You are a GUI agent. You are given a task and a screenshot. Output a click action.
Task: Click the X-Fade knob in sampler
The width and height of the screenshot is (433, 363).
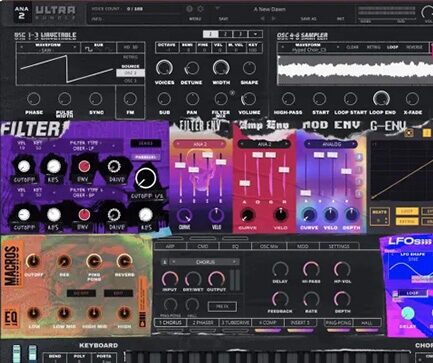pyautogui.click(x=412, y=99)
